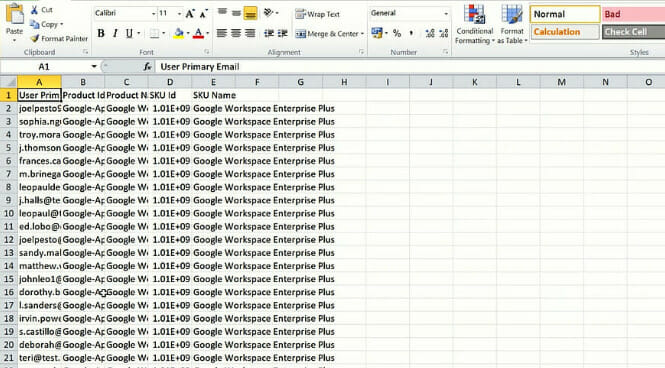
Task: Toggle Wrap Text
Action: coord(318,14)
